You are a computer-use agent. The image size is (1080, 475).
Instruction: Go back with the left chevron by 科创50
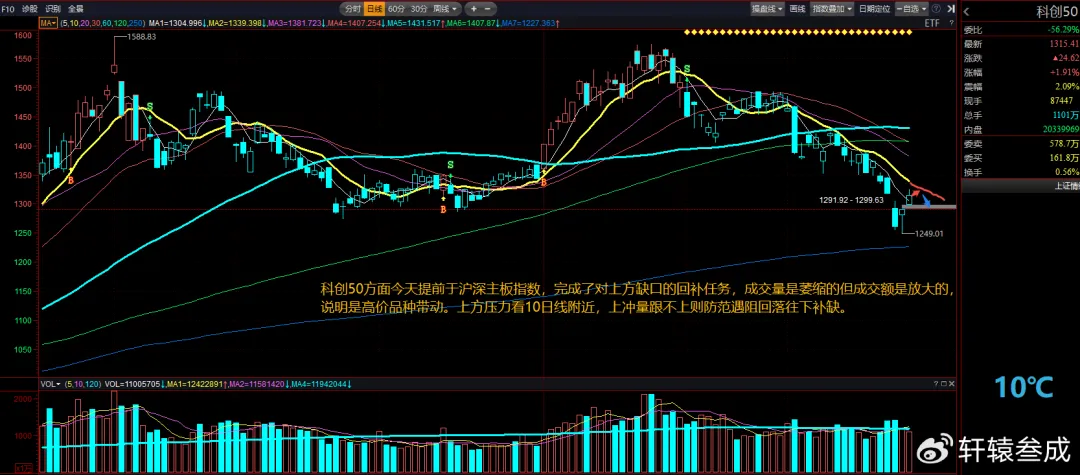[967, 11]
